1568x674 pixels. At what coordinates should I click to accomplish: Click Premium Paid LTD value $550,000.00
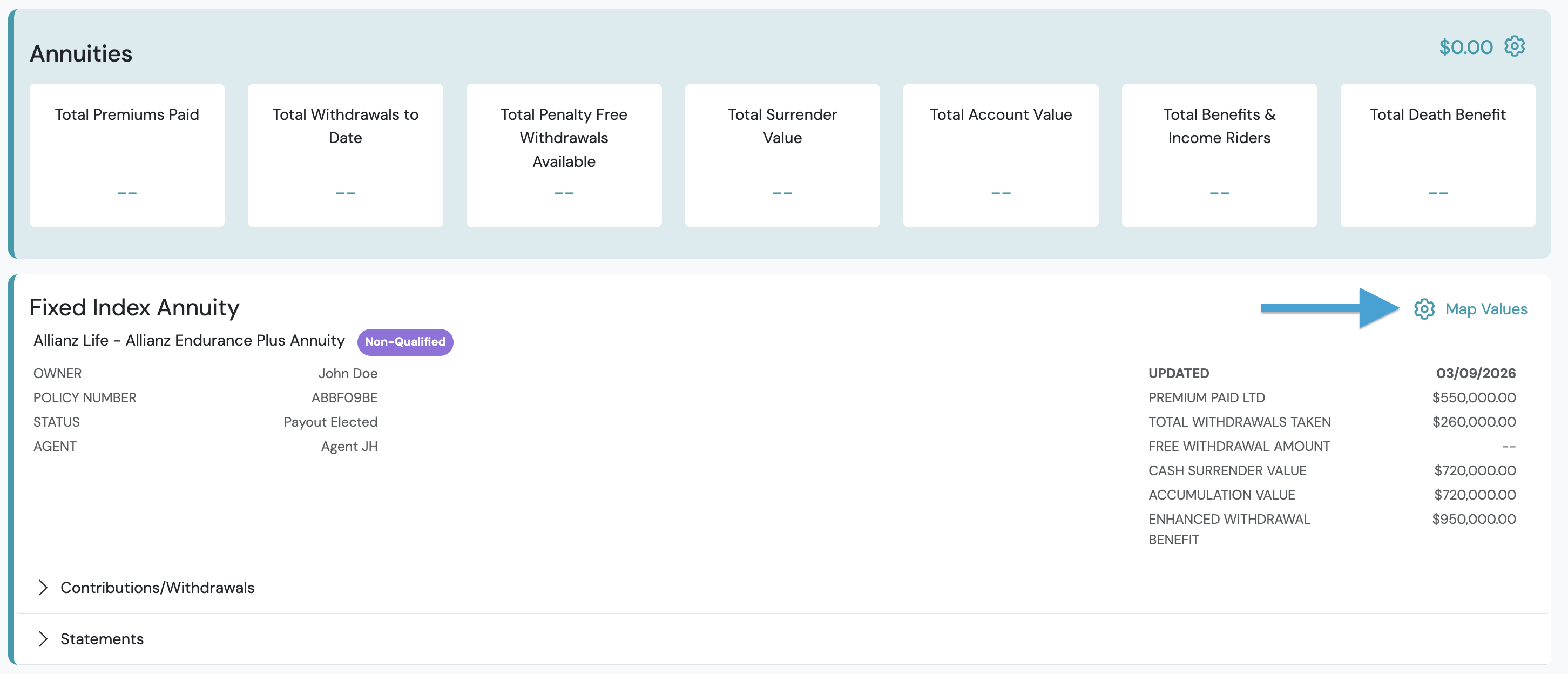1474,397
